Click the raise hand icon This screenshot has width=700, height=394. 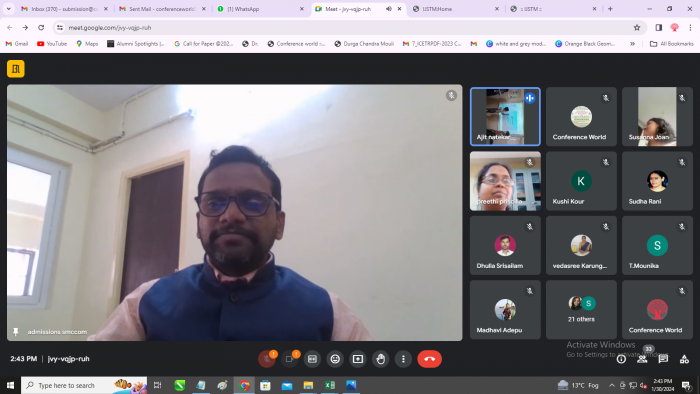click(380, 359)
